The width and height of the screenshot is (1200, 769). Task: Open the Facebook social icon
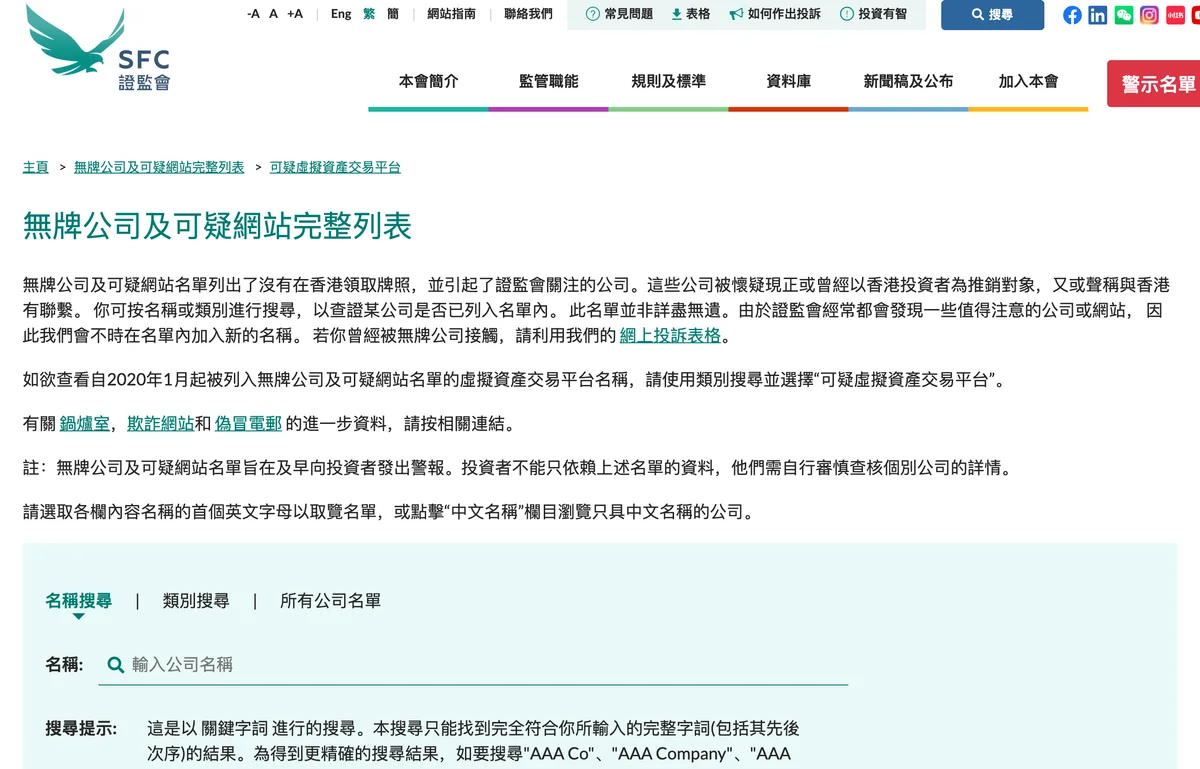coord(1072,15)
